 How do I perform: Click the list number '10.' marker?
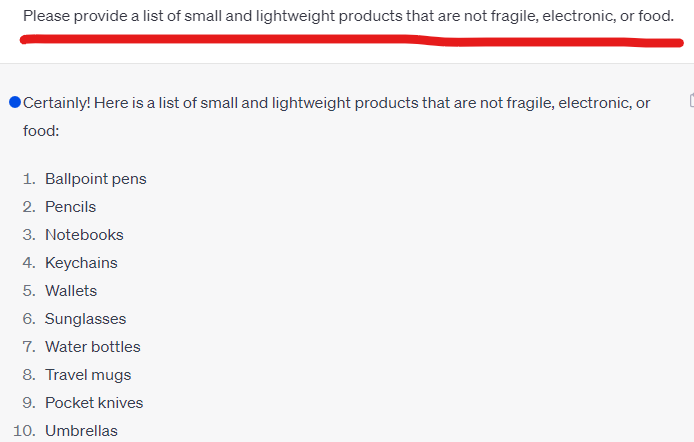(26, 431)
